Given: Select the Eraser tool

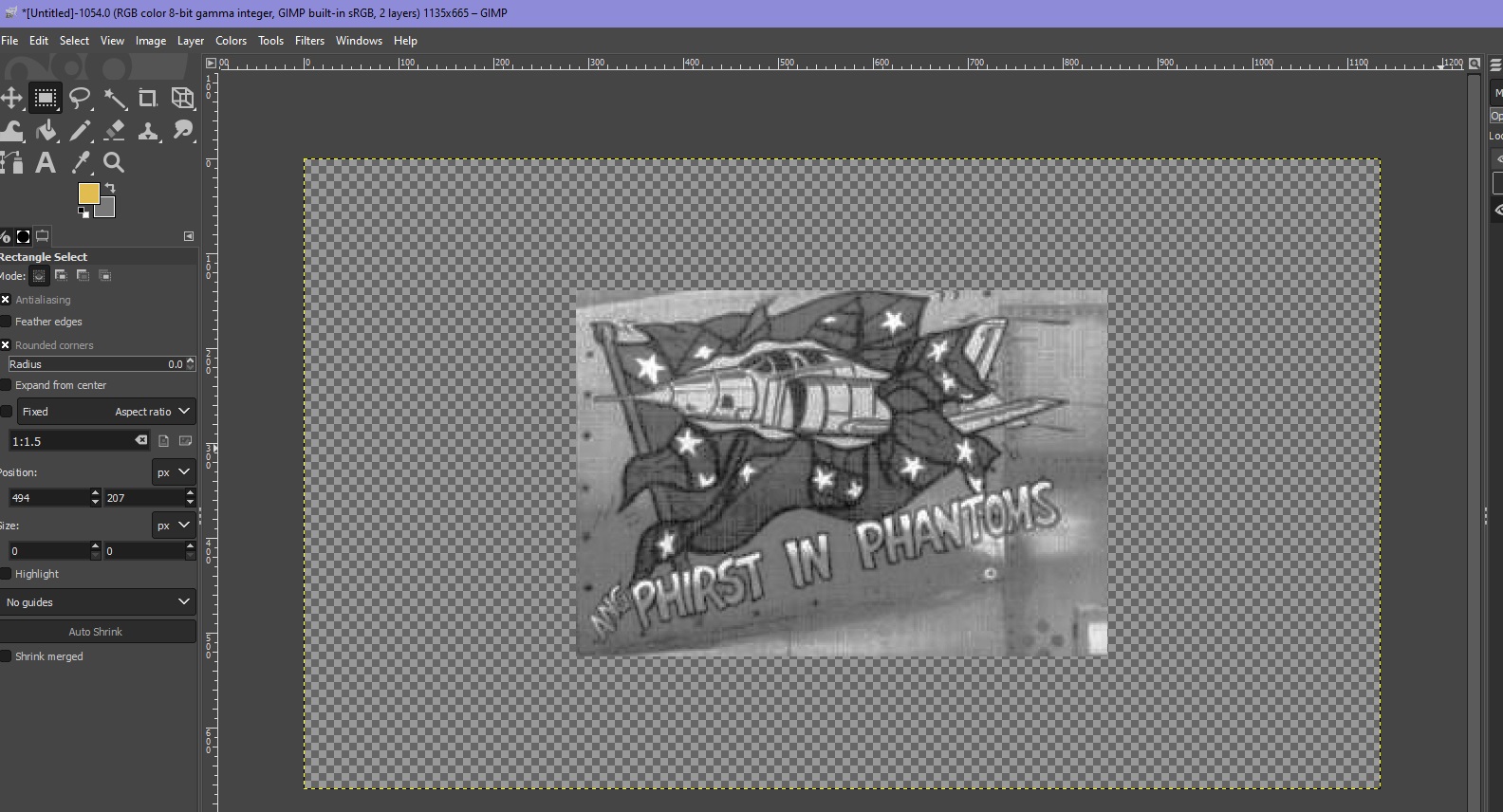Looking at the screenshot, I should coord(115,131).
